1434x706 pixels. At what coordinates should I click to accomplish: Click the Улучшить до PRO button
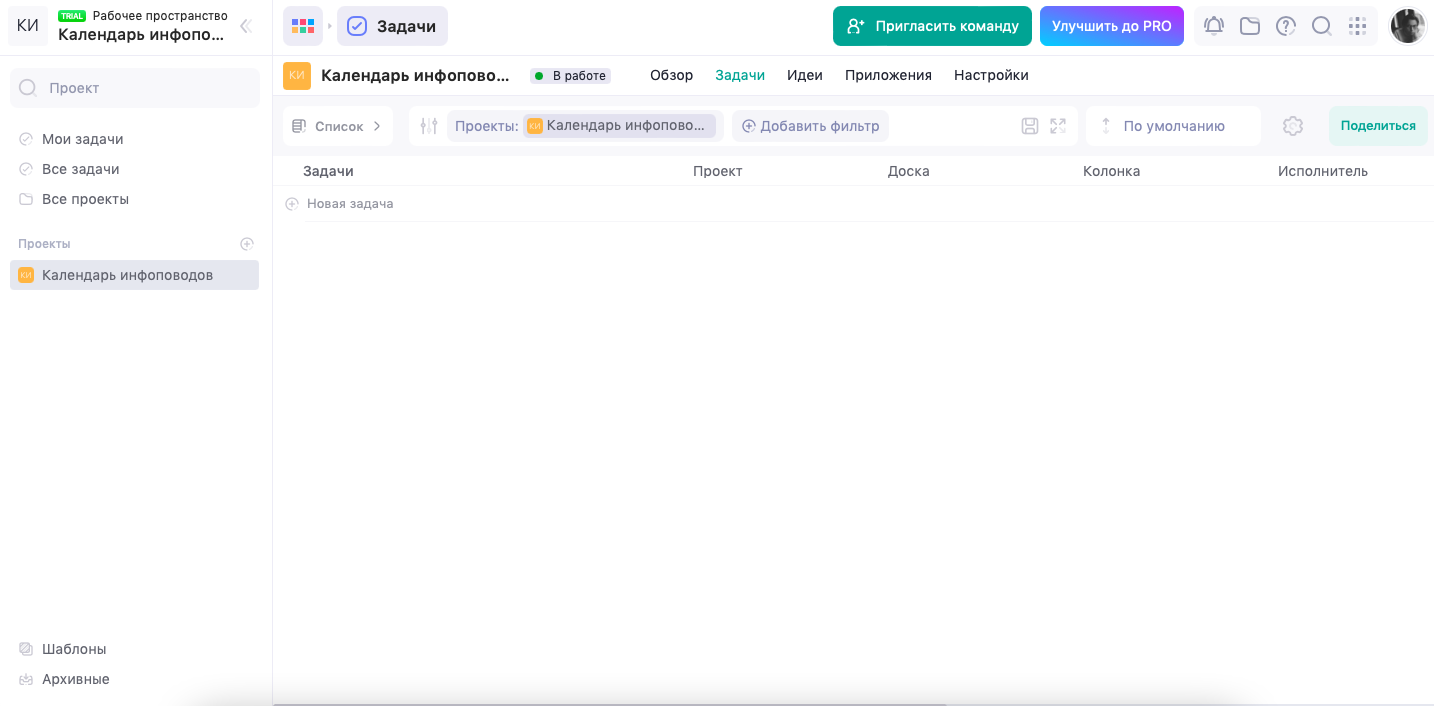(1111, 26)
